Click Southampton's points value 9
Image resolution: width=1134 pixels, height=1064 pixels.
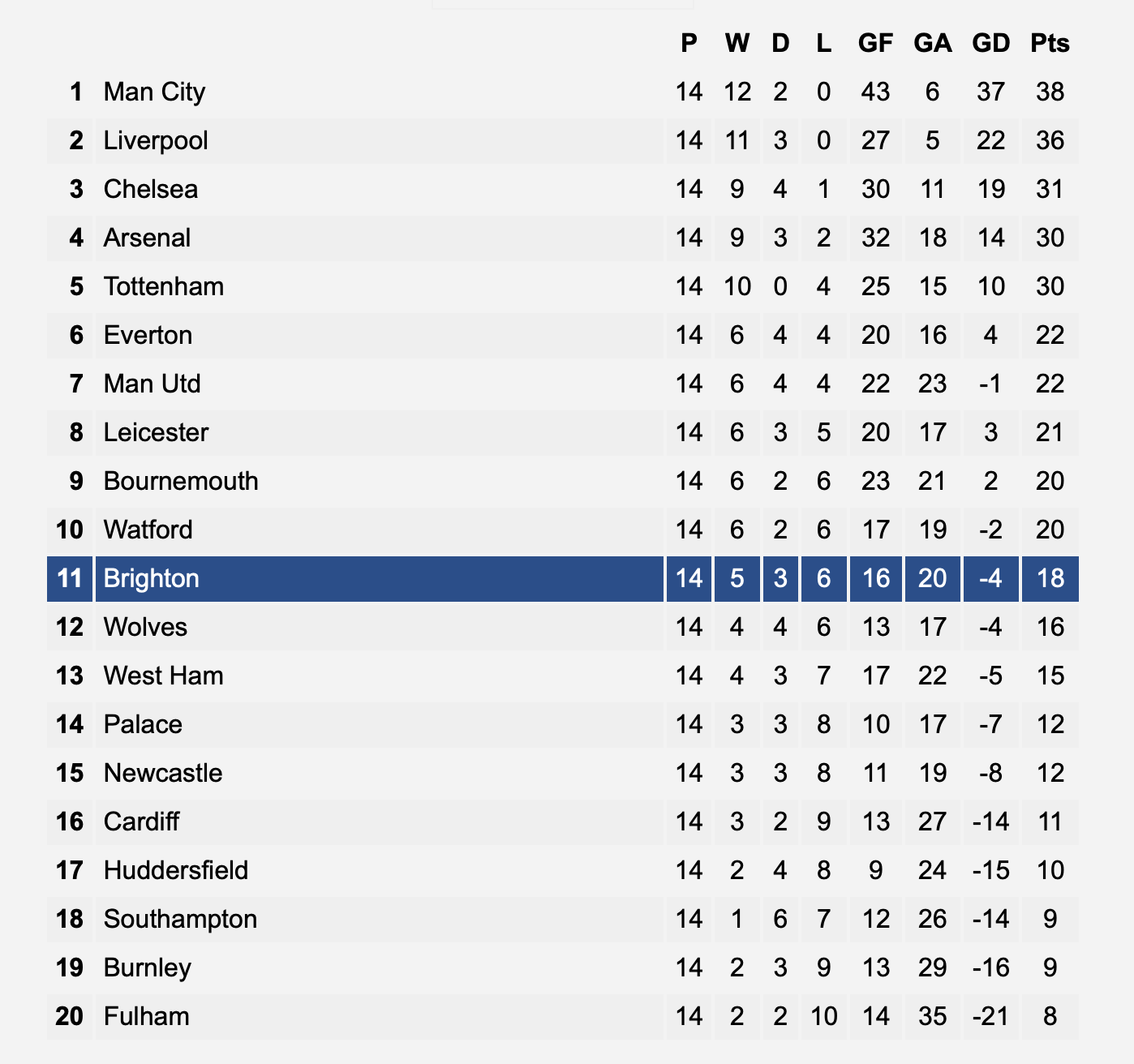pos(1050,919)
